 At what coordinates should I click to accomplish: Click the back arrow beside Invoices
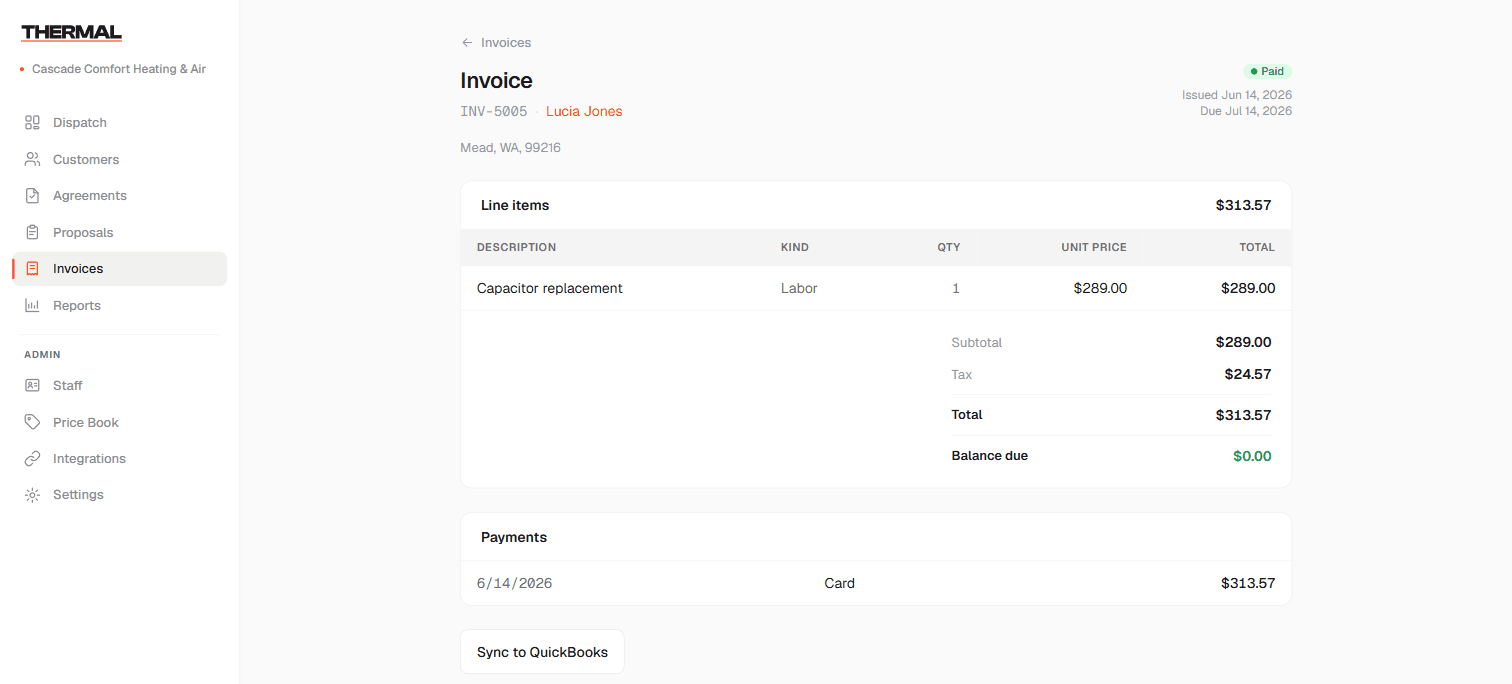point(467,43)
